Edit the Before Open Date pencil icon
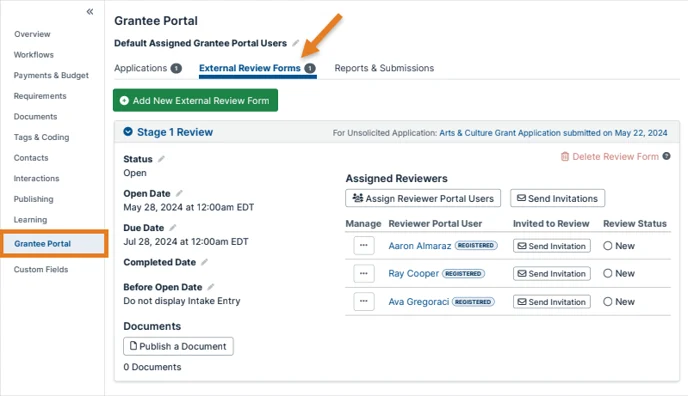688x396 pixels. pyautogui.click(x=211, y=287)
